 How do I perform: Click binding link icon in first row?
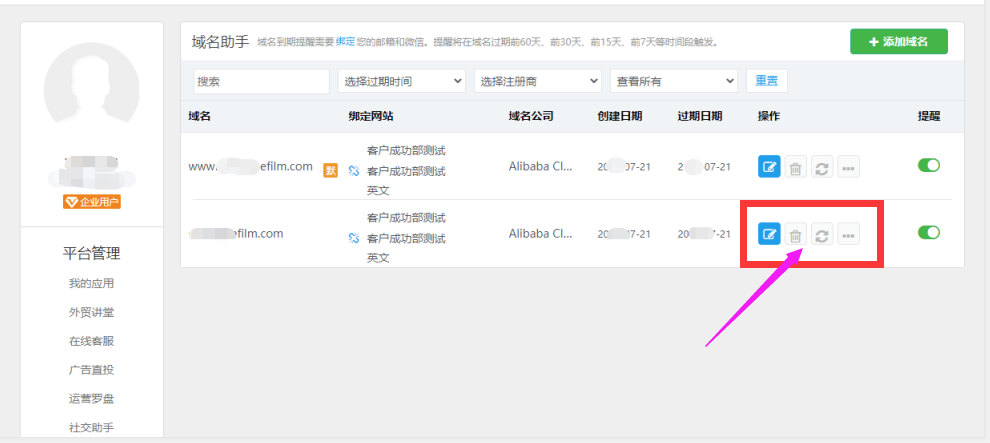(353, 171)
